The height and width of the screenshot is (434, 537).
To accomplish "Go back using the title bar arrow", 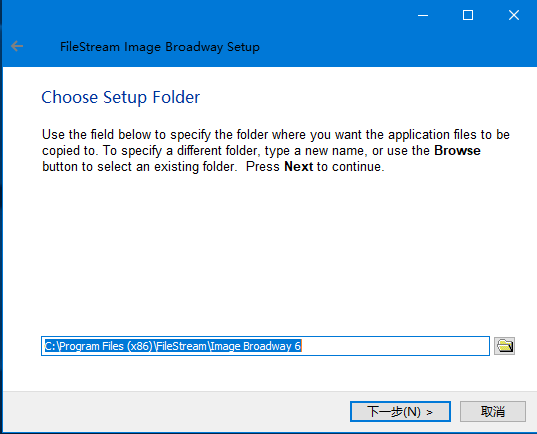I will pos(17,46).
